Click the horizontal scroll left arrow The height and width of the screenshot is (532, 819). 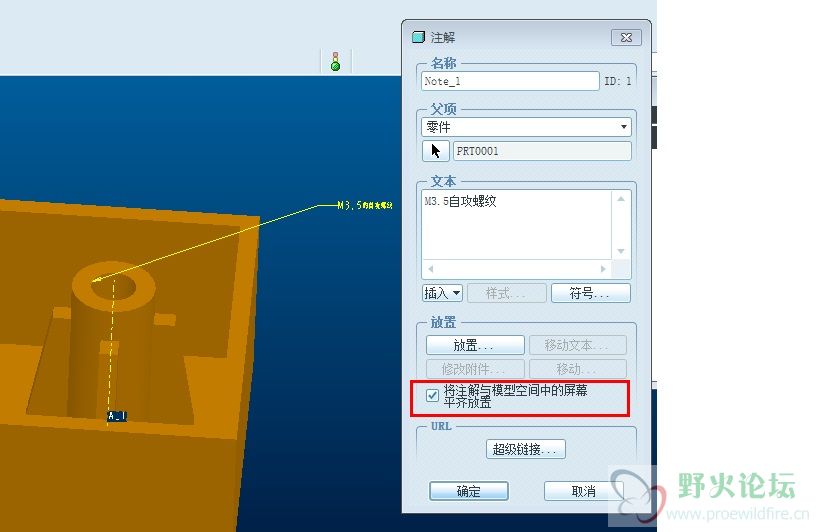coord(430,268)
